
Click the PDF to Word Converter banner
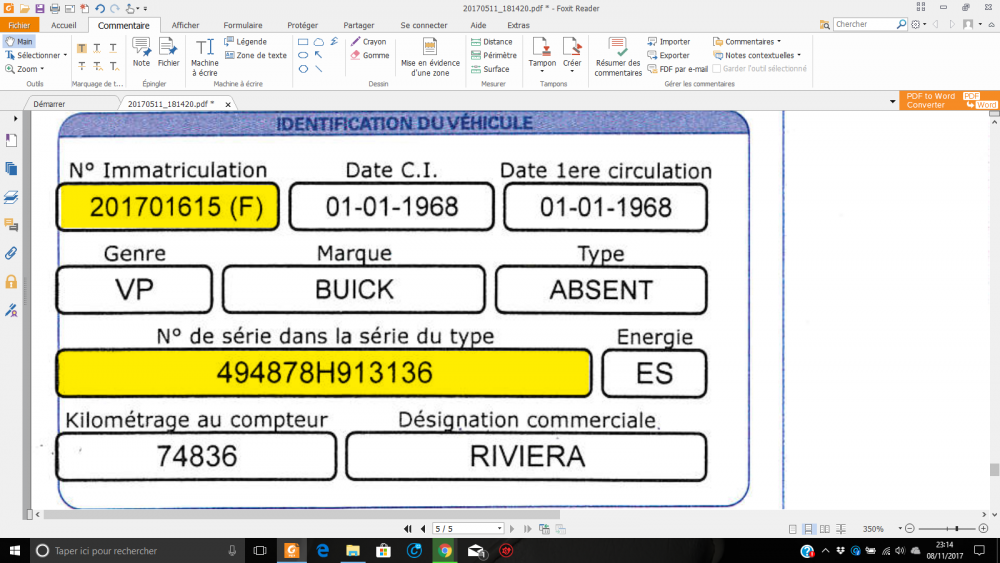point(948,100)
